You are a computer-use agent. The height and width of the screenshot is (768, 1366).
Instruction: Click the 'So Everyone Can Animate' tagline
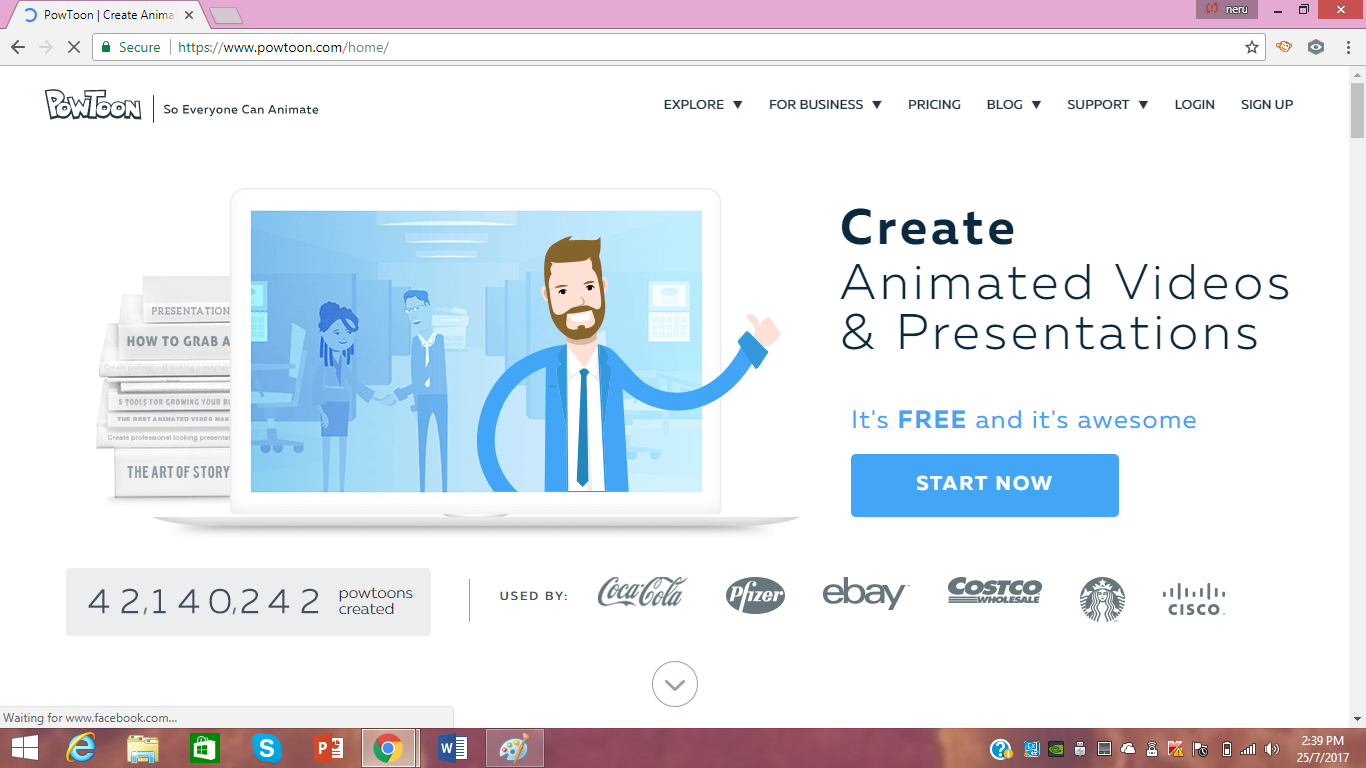(x=241, y=109)
